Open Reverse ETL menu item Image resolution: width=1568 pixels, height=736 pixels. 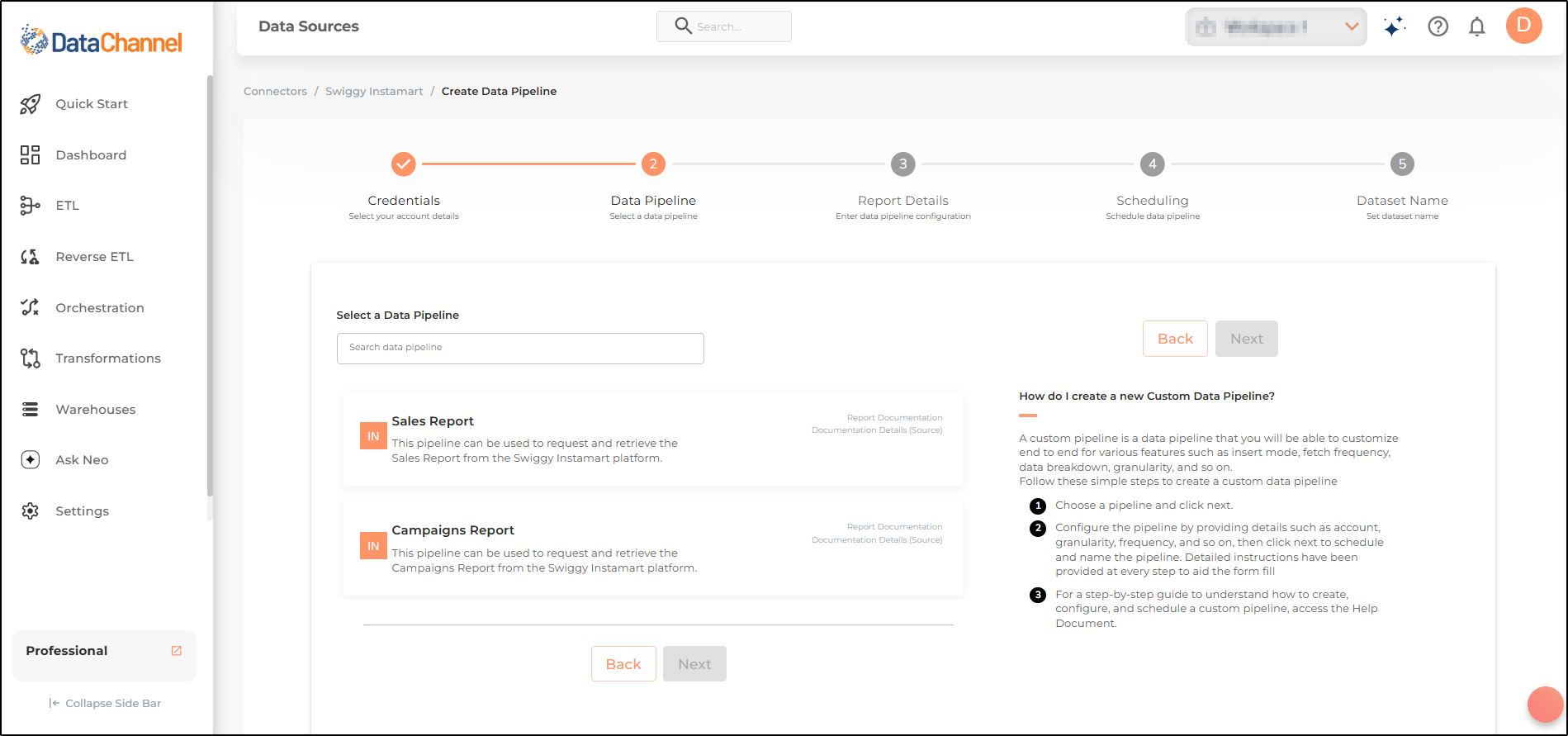coord(94,257)
